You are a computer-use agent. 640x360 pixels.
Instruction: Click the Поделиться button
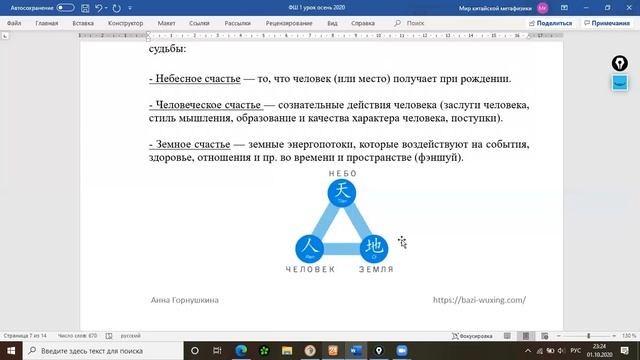pyautogui.click(x=550, y=23)
